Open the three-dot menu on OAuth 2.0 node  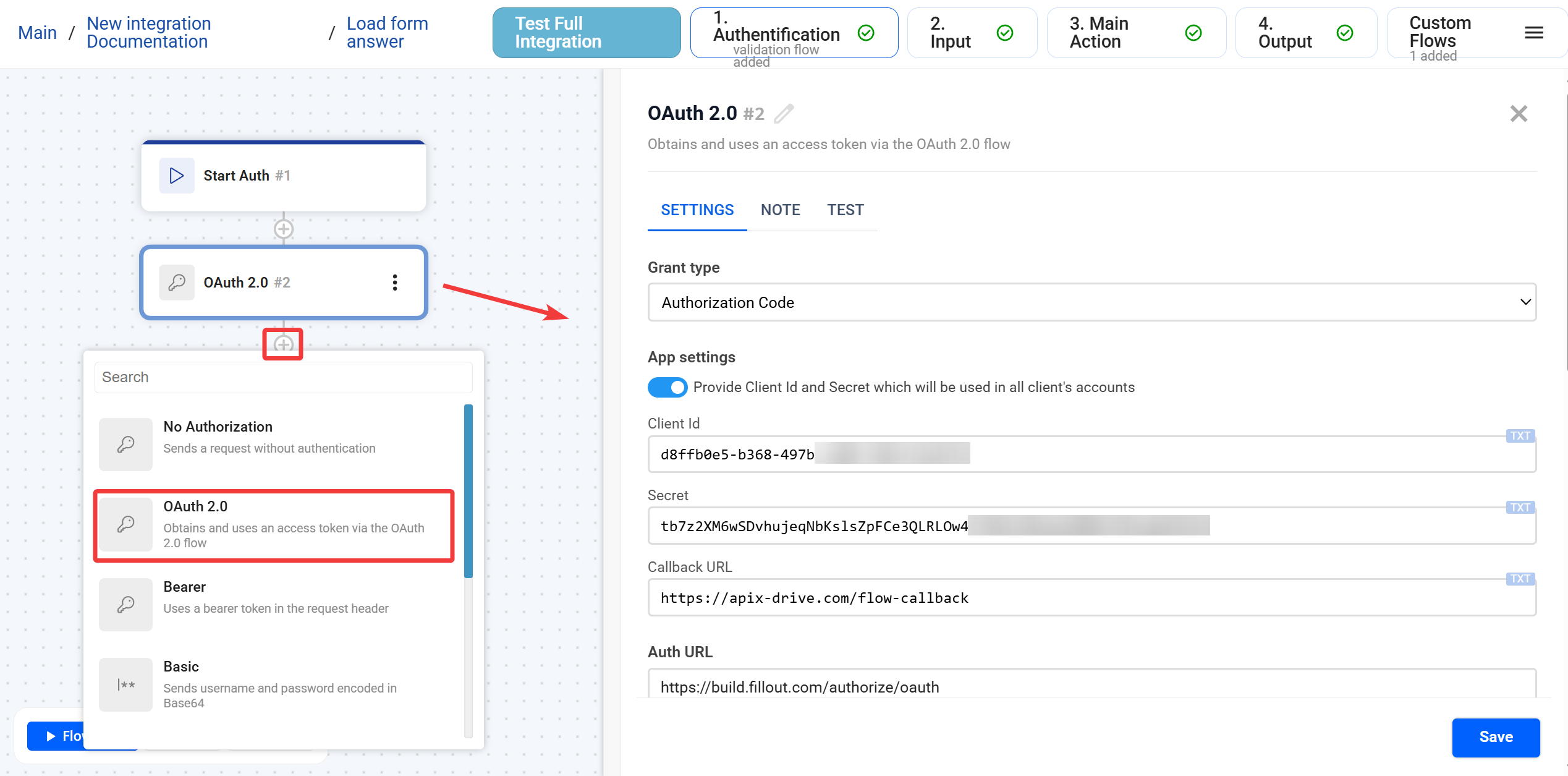click(x=395, y=283)
